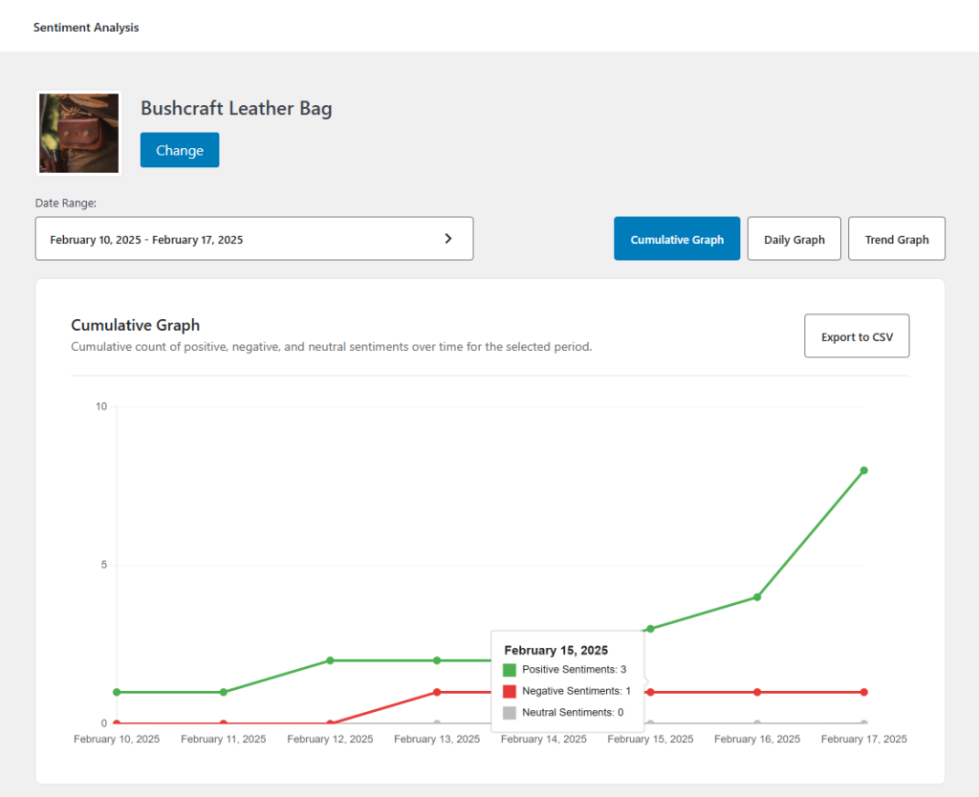Viewport: 979px width, 797px height.
Task: Click the chevron arrow in date range
Action: (448, 239)
